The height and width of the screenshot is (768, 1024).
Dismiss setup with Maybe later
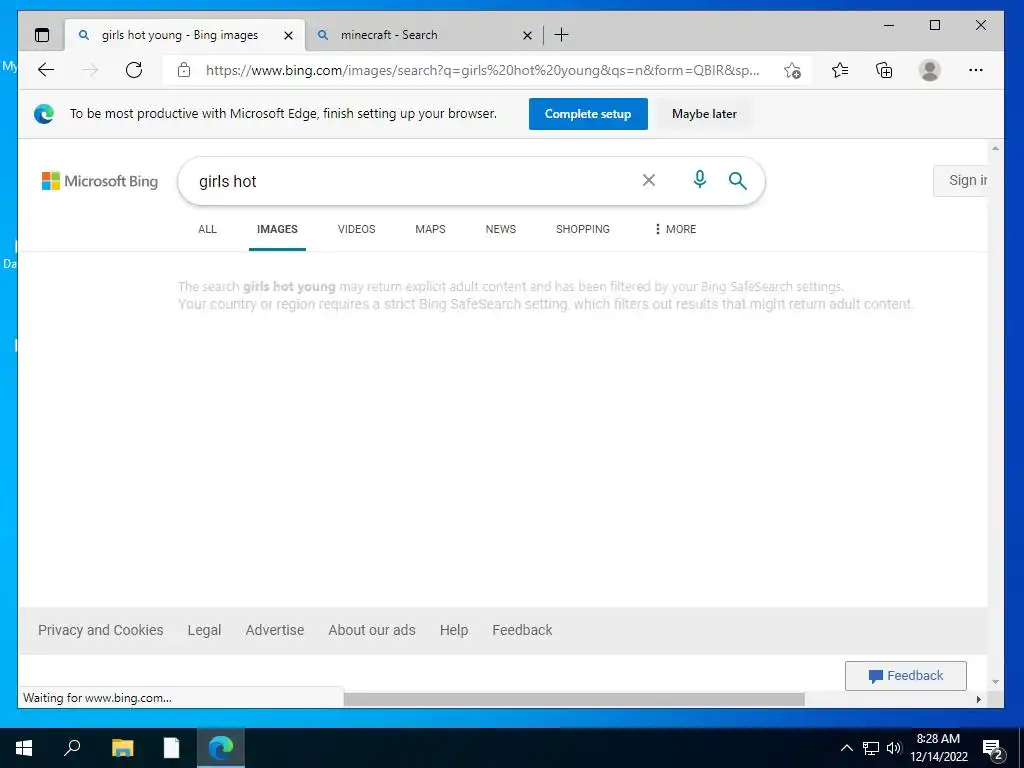click(704, 114)
